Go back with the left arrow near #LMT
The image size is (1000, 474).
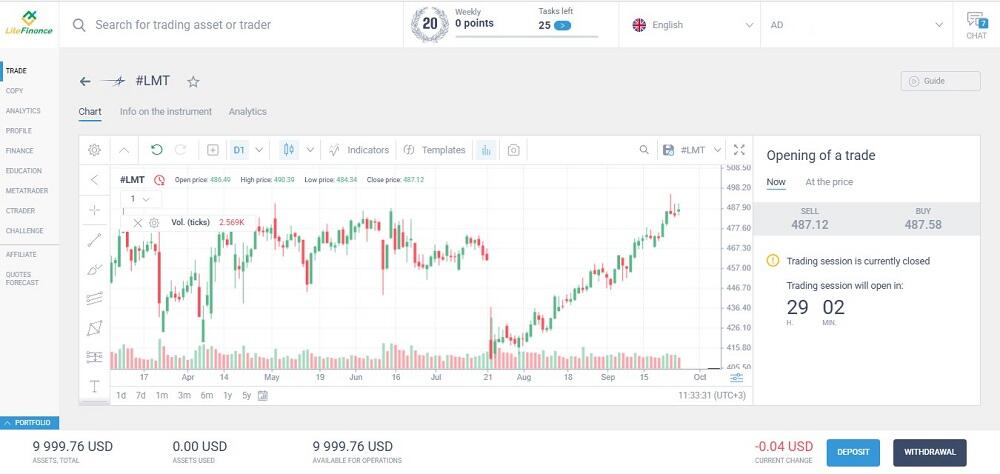click(85, 81)
